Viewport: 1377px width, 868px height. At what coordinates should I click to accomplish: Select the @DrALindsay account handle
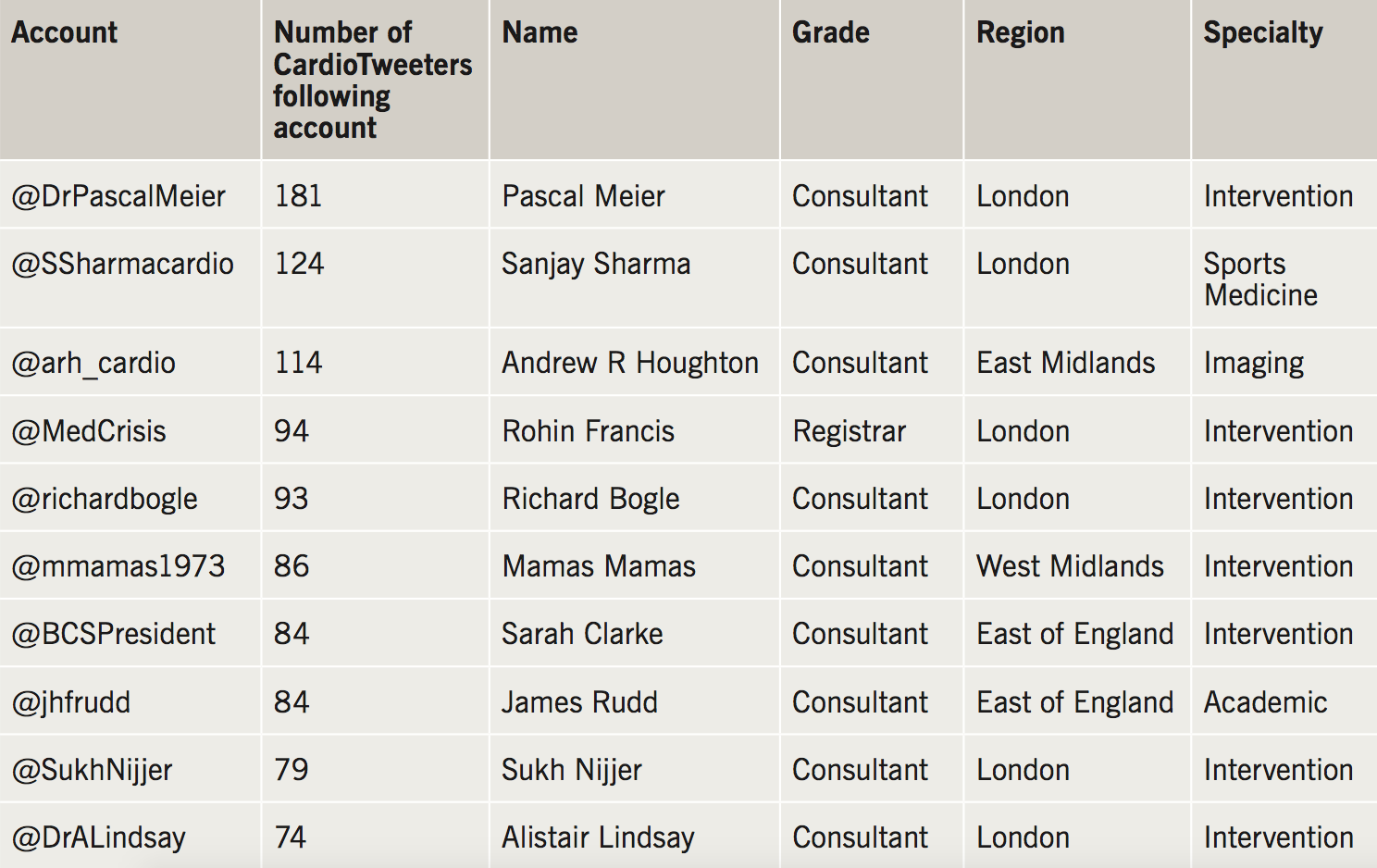coord(99,837)
